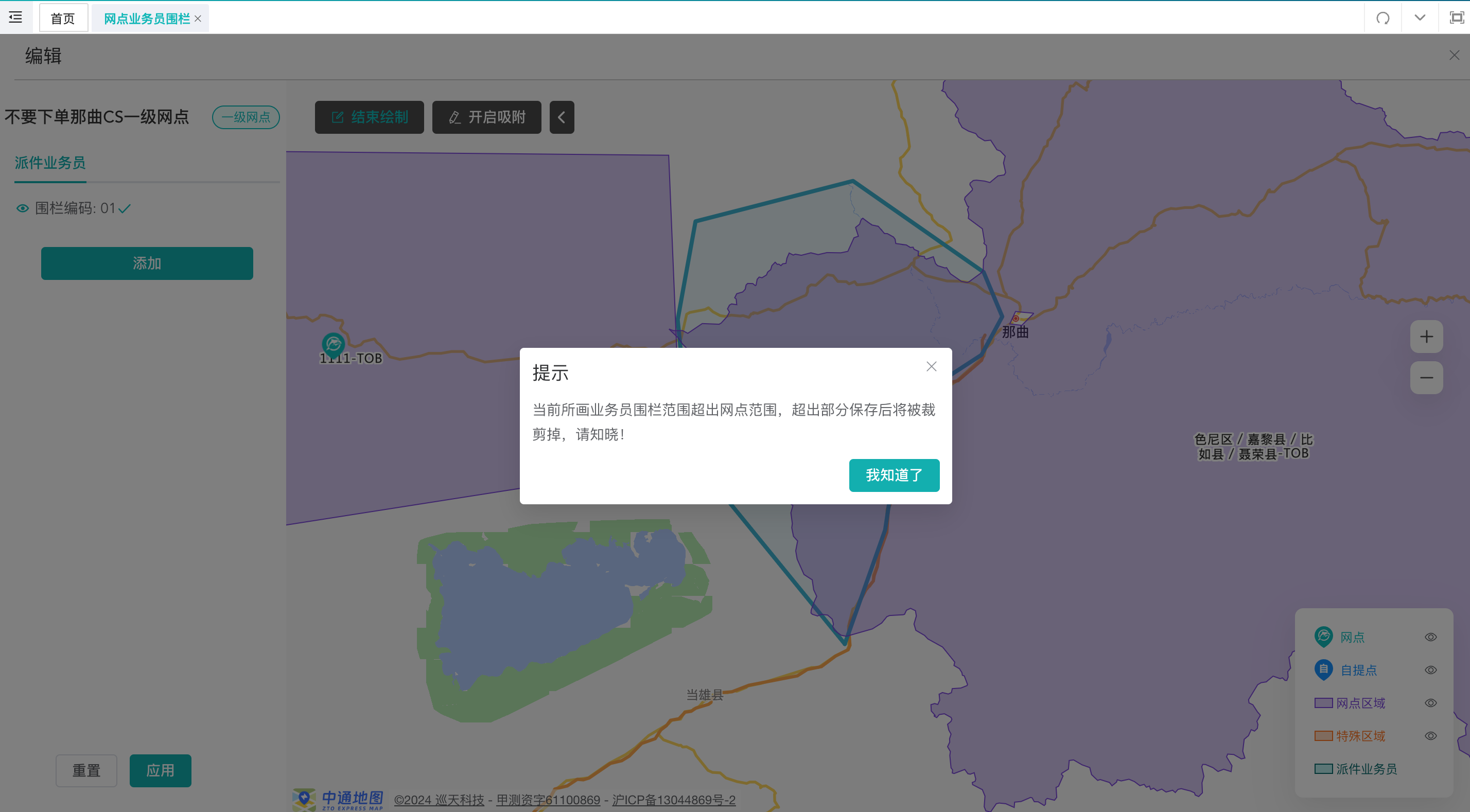Image resolution: width=1470 pixels, height=812 pixels.
Task: Toggle visibility of 特殊区域 layer
Action: [x=1431, y=736]
